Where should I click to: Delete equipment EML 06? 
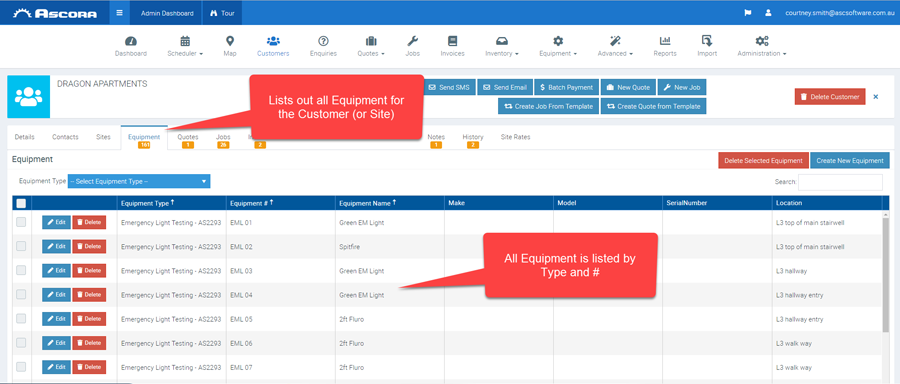coord(89,343)
